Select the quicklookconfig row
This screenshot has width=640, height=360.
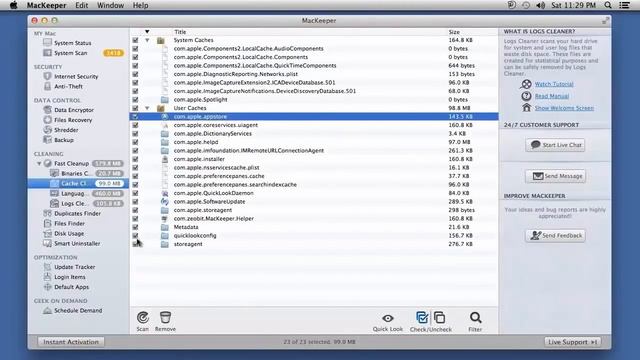pos(314,236)
